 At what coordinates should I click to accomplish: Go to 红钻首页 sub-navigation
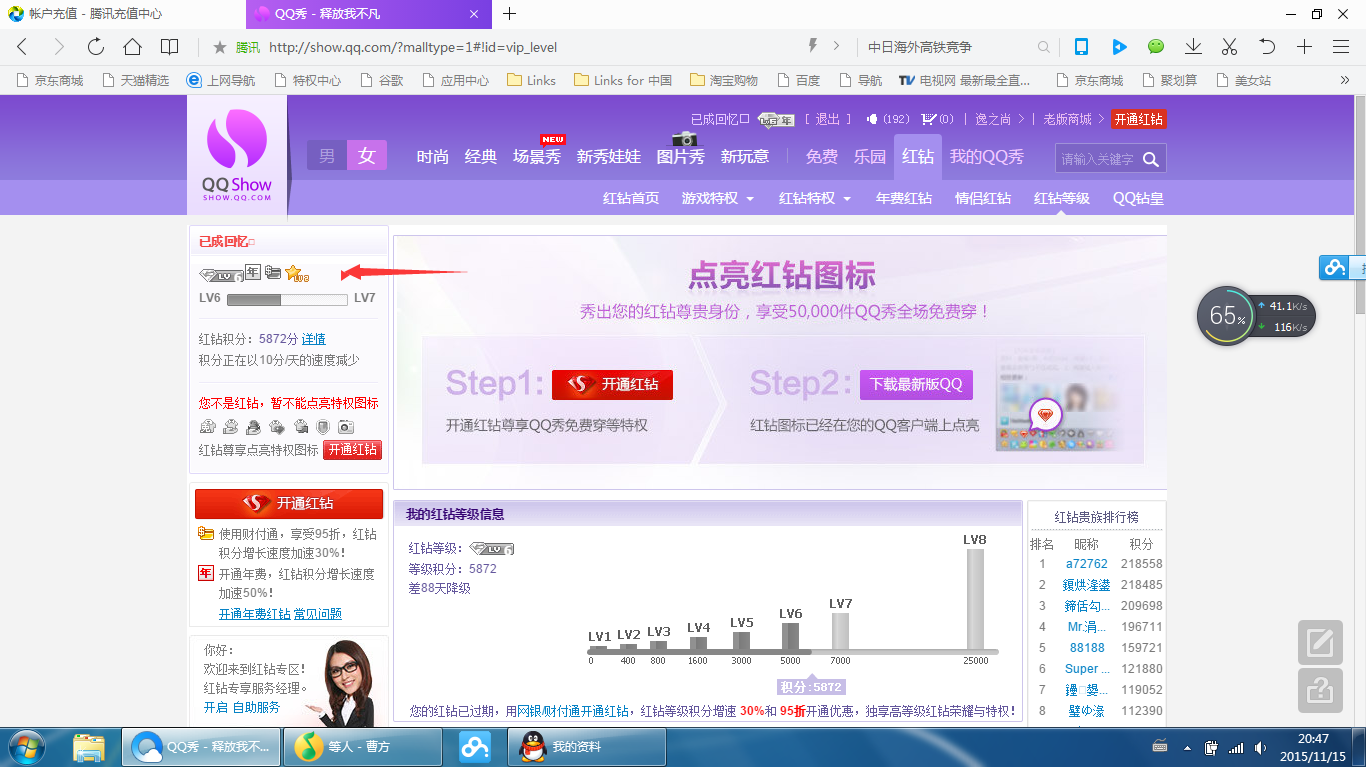click(631, 198)
